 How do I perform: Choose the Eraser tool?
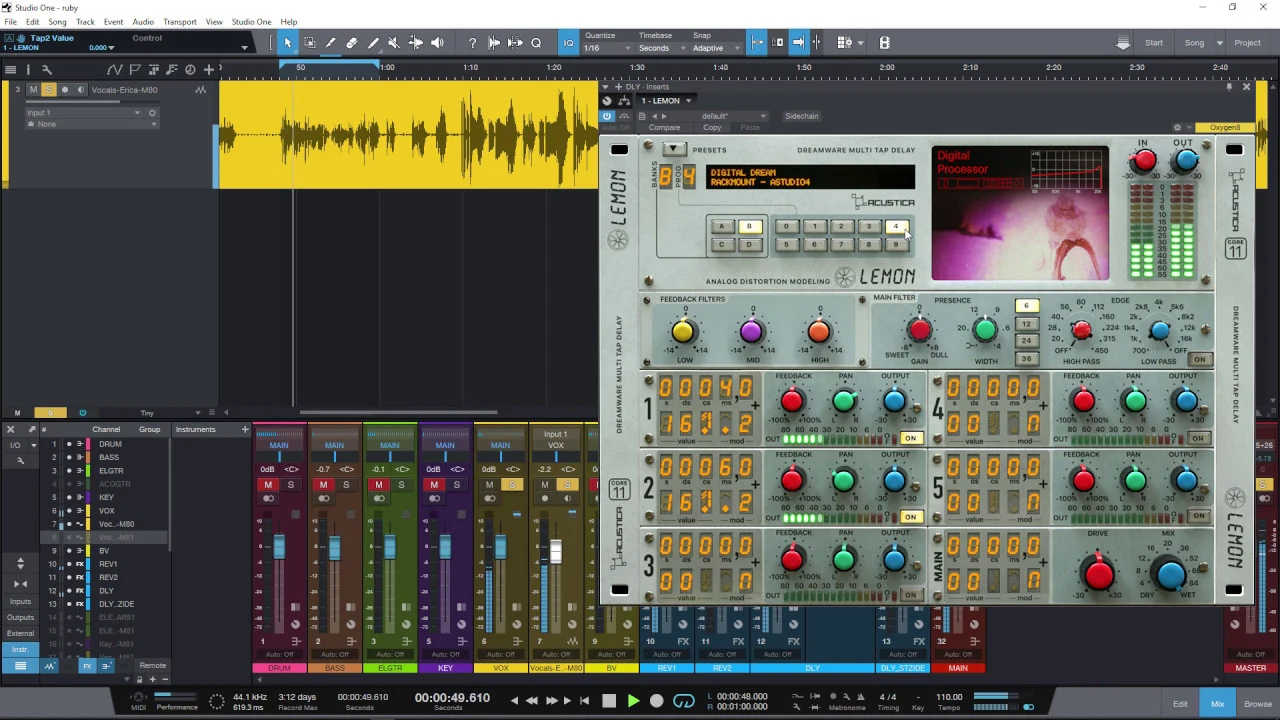352,43
